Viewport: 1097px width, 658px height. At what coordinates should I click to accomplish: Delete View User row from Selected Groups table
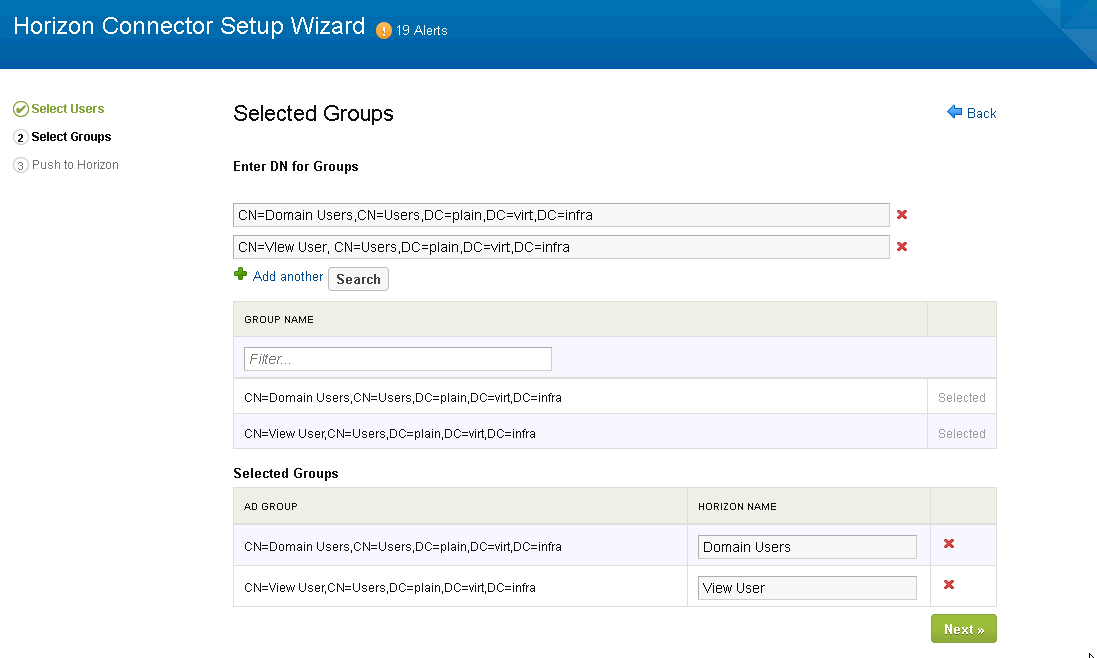point(948,585)
